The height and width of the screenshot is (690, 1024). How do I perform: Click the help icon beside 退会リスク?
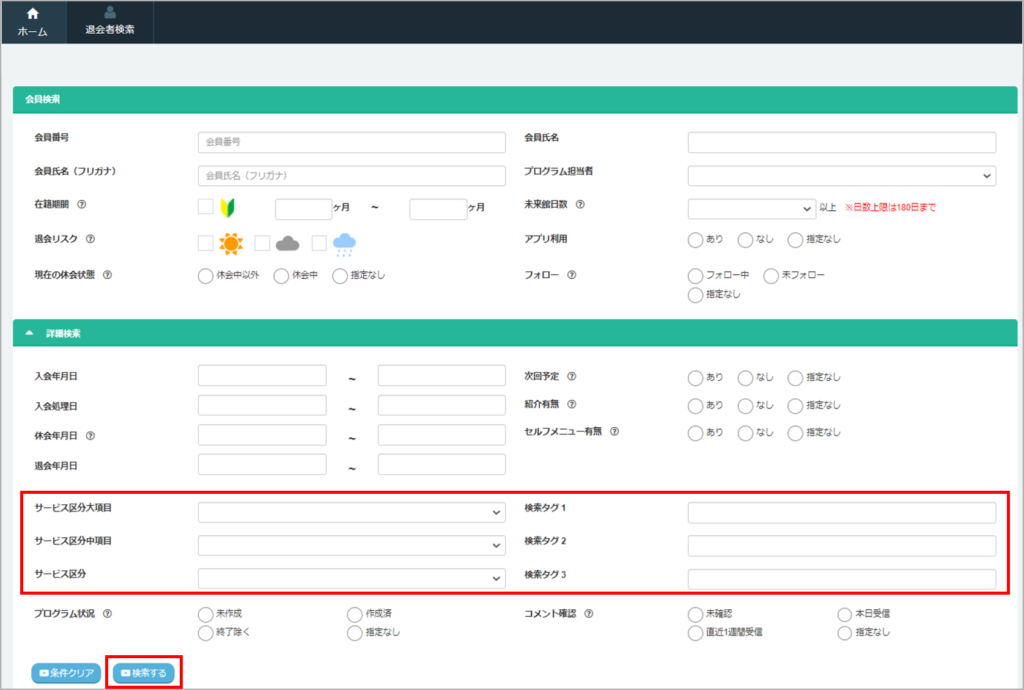(90, 240)
